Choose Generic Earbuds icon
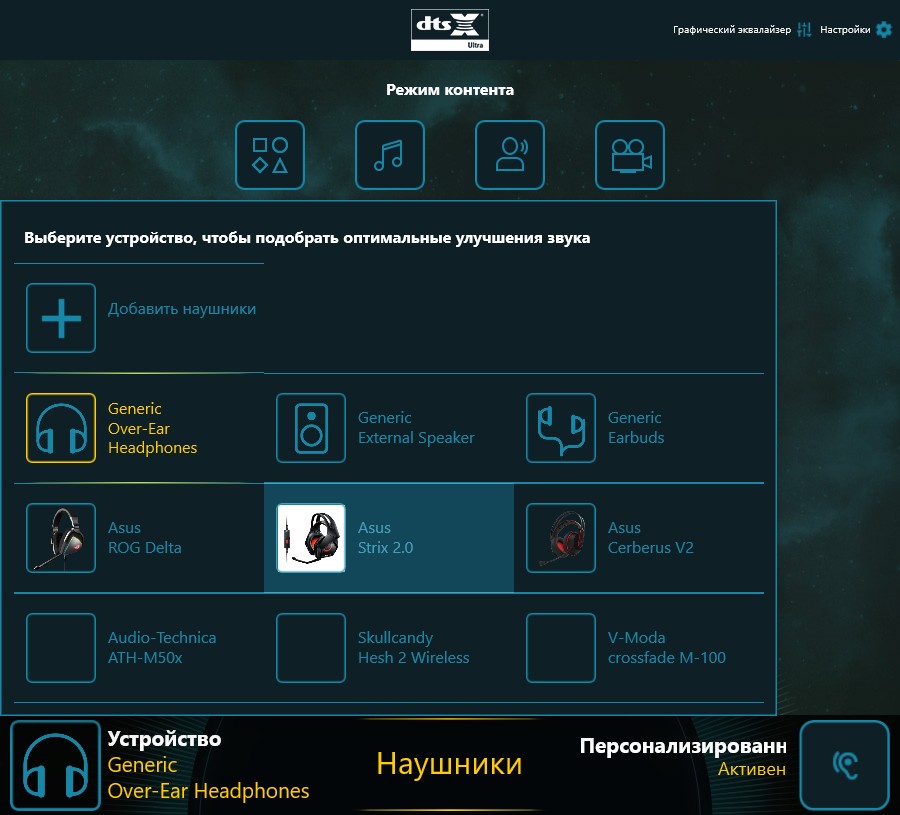 point(561,428)
